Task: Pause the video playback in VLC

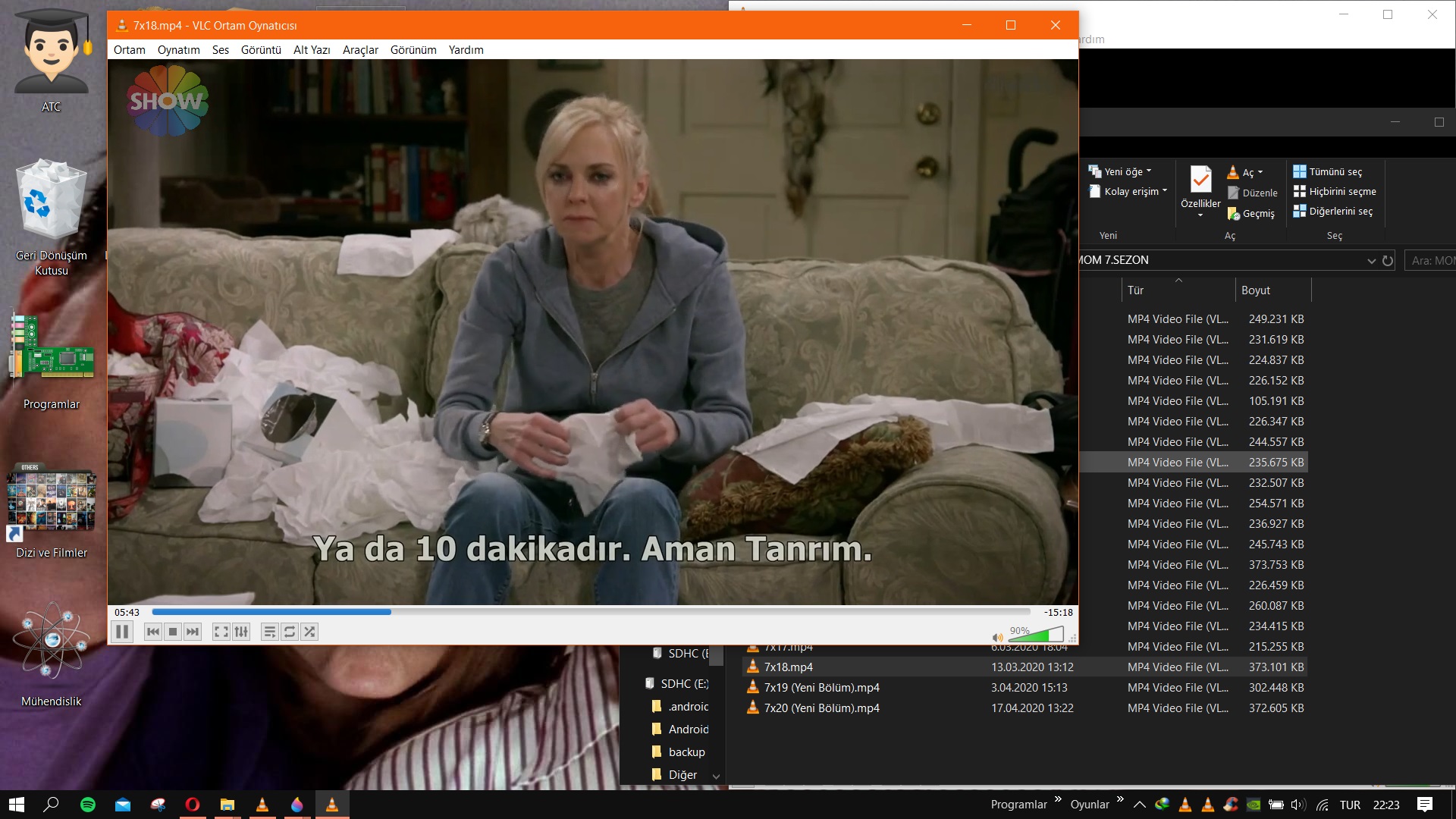Action: pos(122,632)
